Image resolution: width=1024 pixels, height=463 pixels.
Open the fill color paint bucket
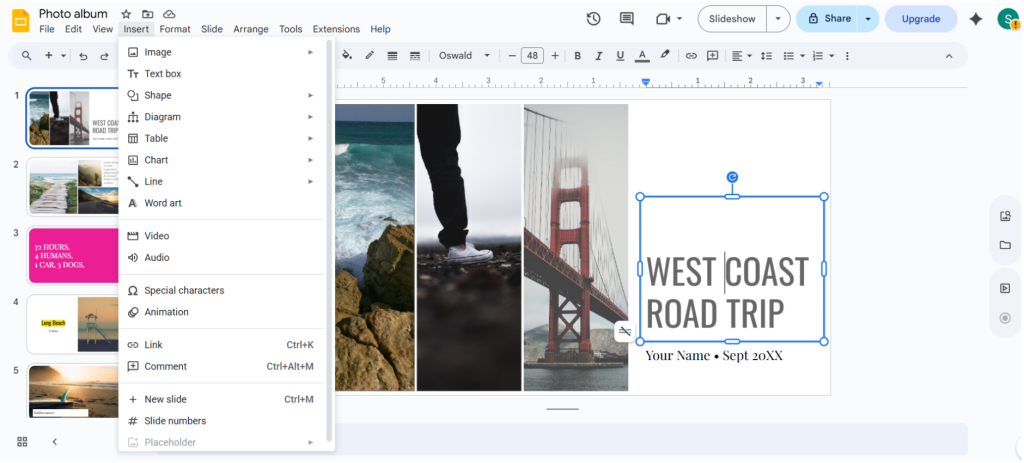[x=347, y=56]
